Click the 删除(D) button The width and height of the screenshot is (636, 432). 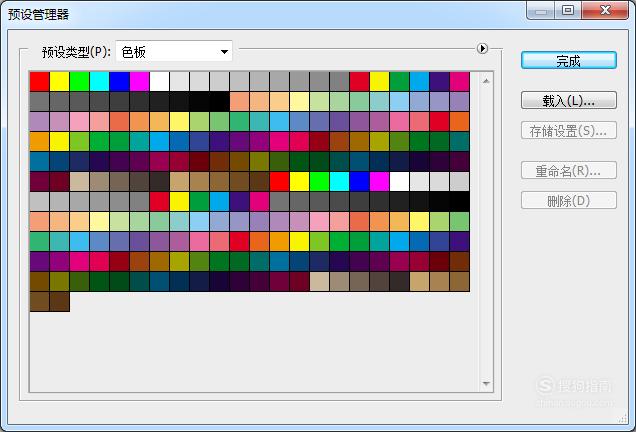pos(569,200)
